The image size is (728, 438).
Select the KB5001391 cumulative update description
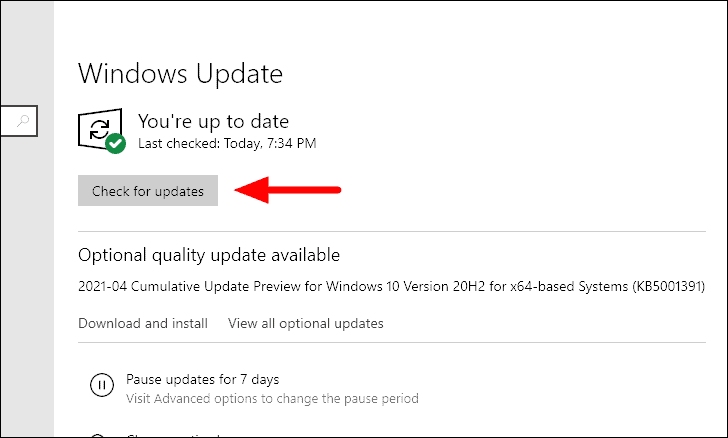pos(391,286)
